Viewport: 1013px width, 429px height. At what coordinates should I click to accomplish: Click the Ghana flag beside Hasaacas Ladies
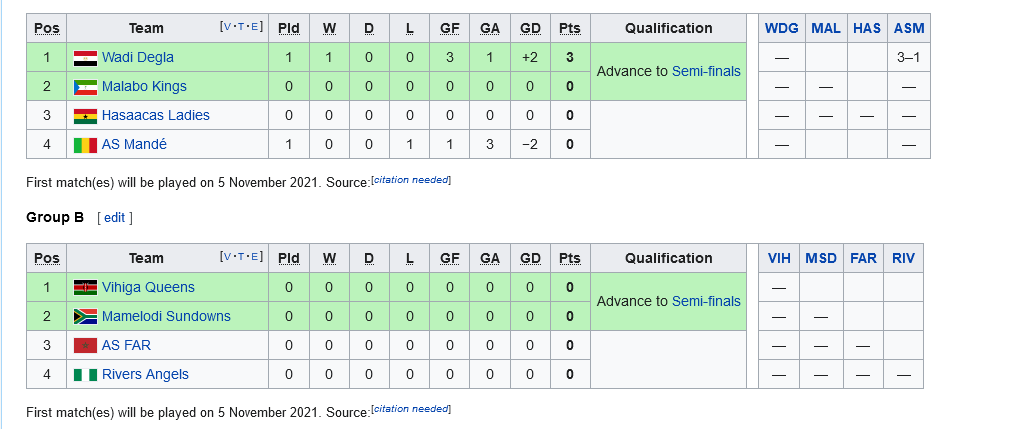click(x=85, y=116)
